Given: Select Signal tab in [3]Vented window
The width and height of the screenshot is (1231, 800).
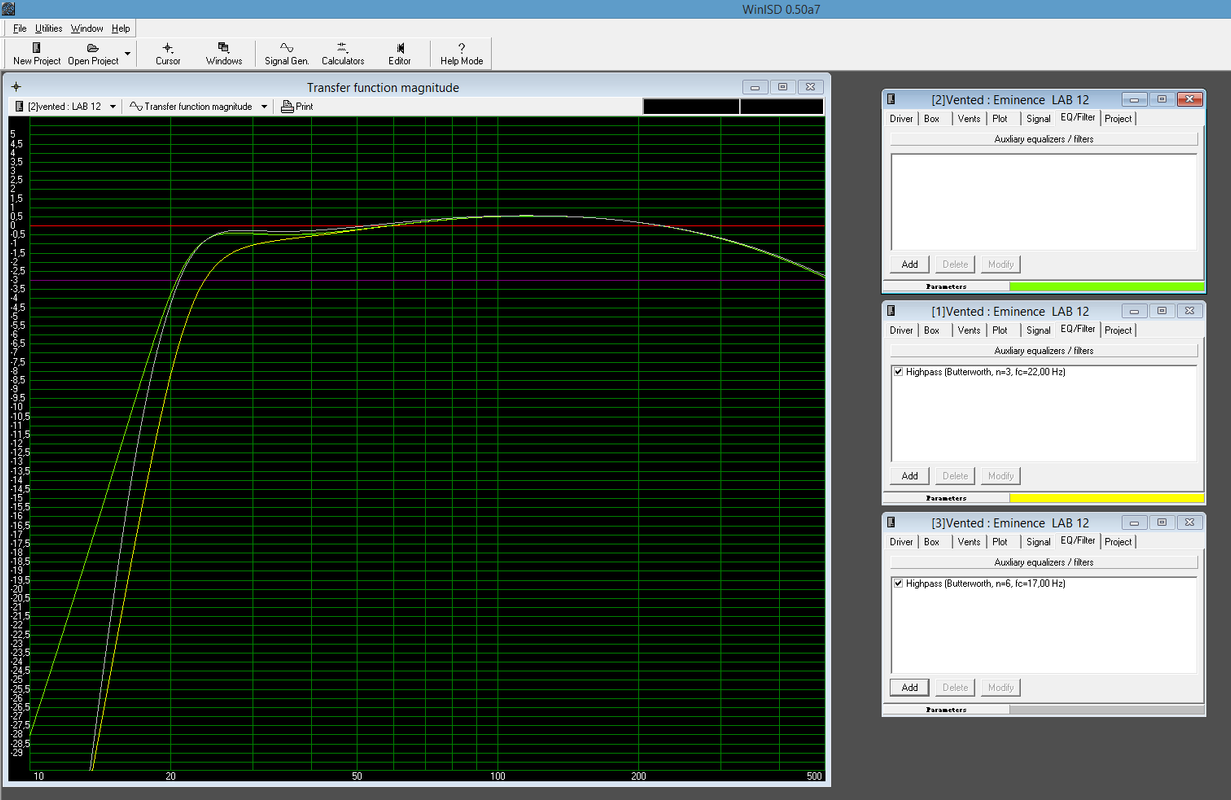Looking at the screenshot, I should tap(1039, 542).
